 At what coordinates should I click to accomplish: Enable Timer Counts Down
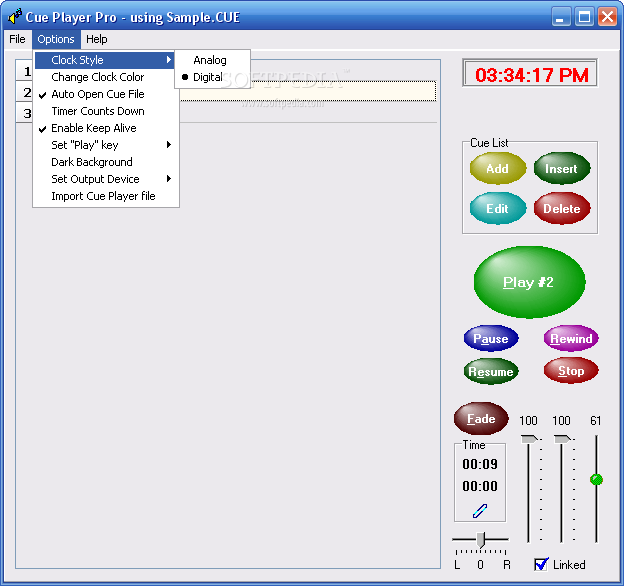105,111
